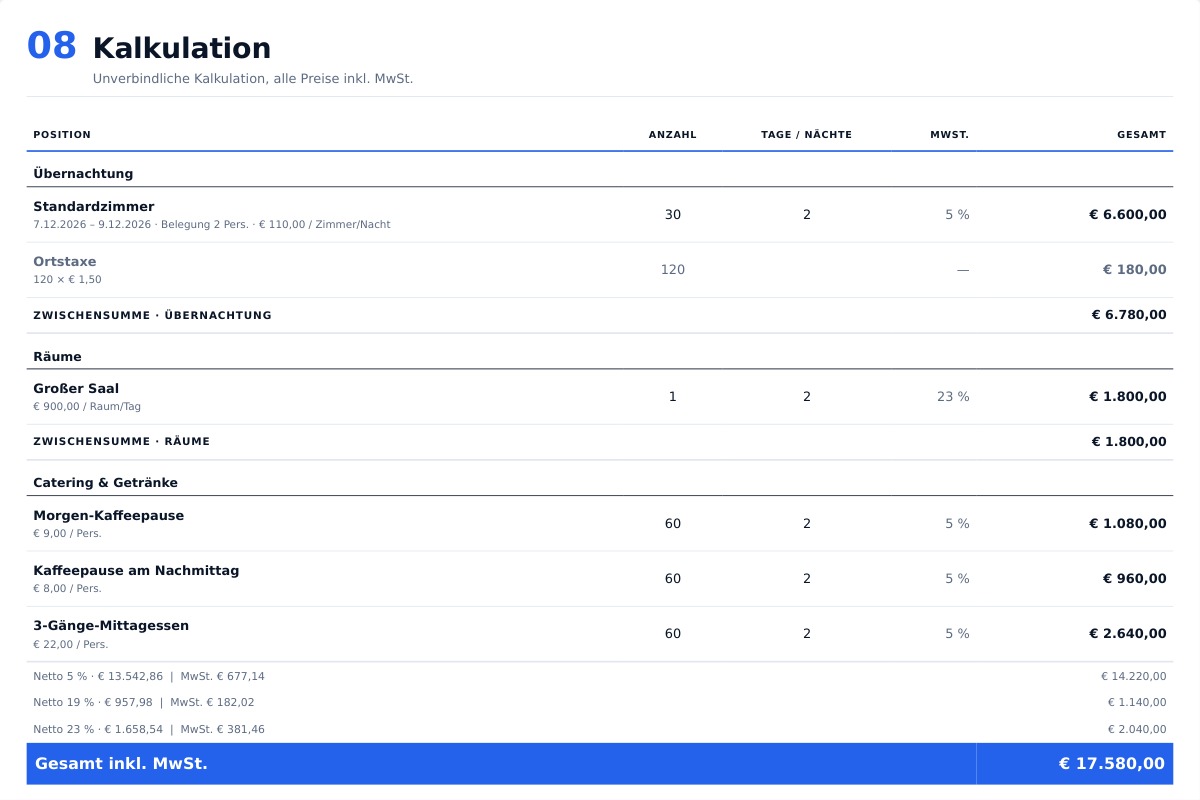Click the Morgen-Kaffeepause total "€ 1.080,00"
Screen dimensions: 1200x800
tap(1128, 524)
